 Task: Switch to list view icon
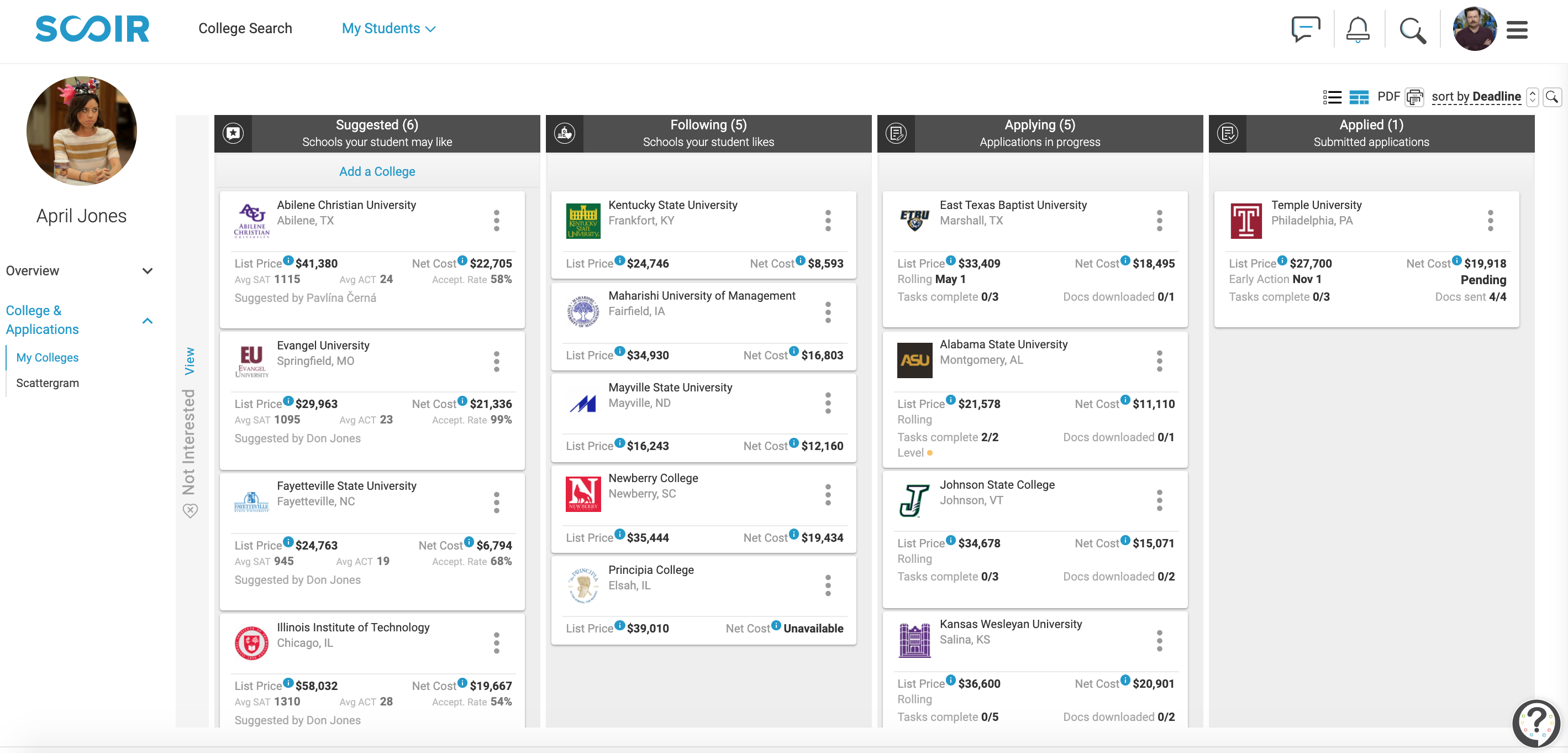pyautogui.click(x=1332, y=97)
